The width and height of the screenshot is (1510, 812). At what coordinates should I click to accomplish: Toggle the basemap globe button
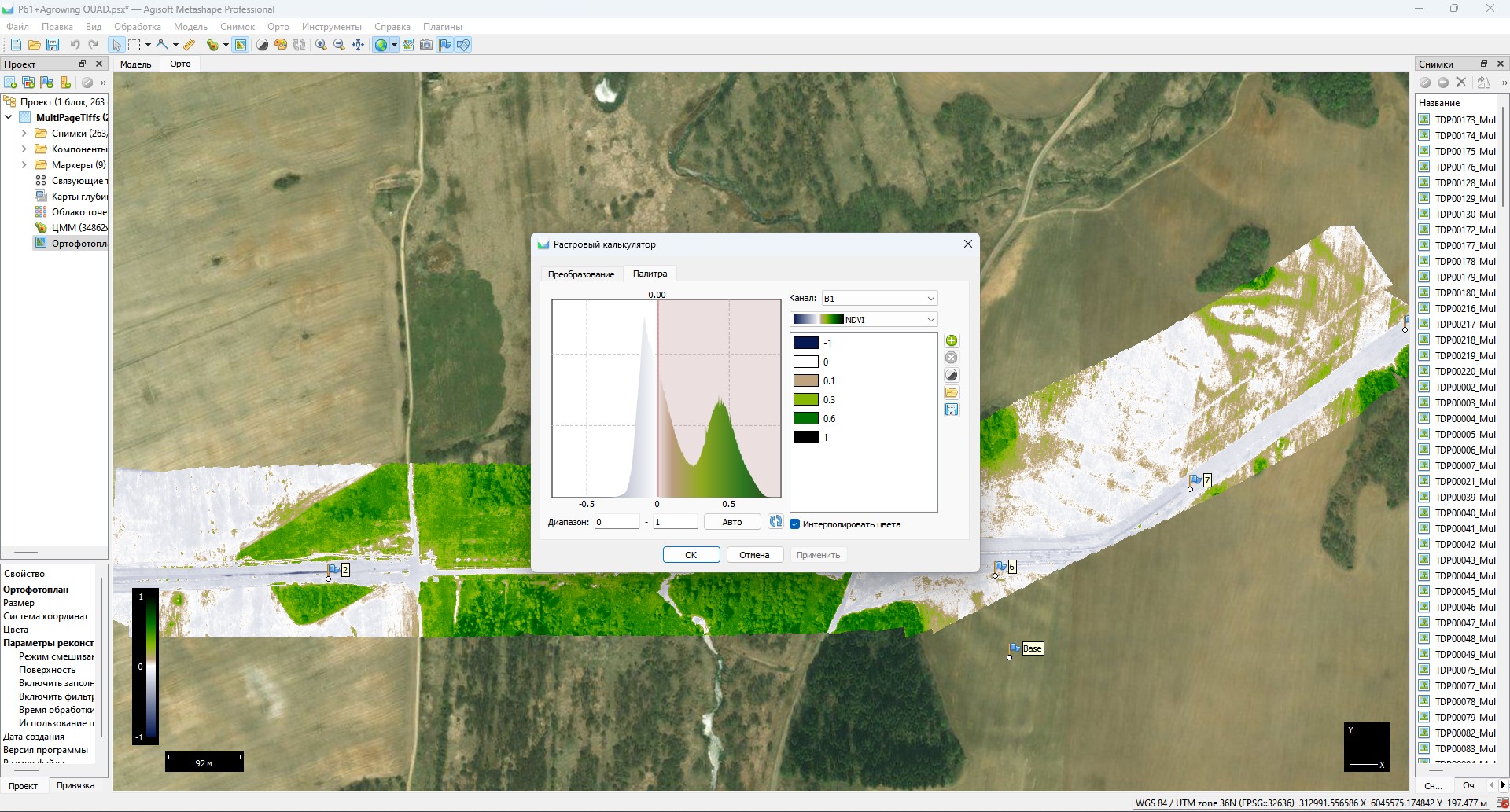tap(381, 45)
